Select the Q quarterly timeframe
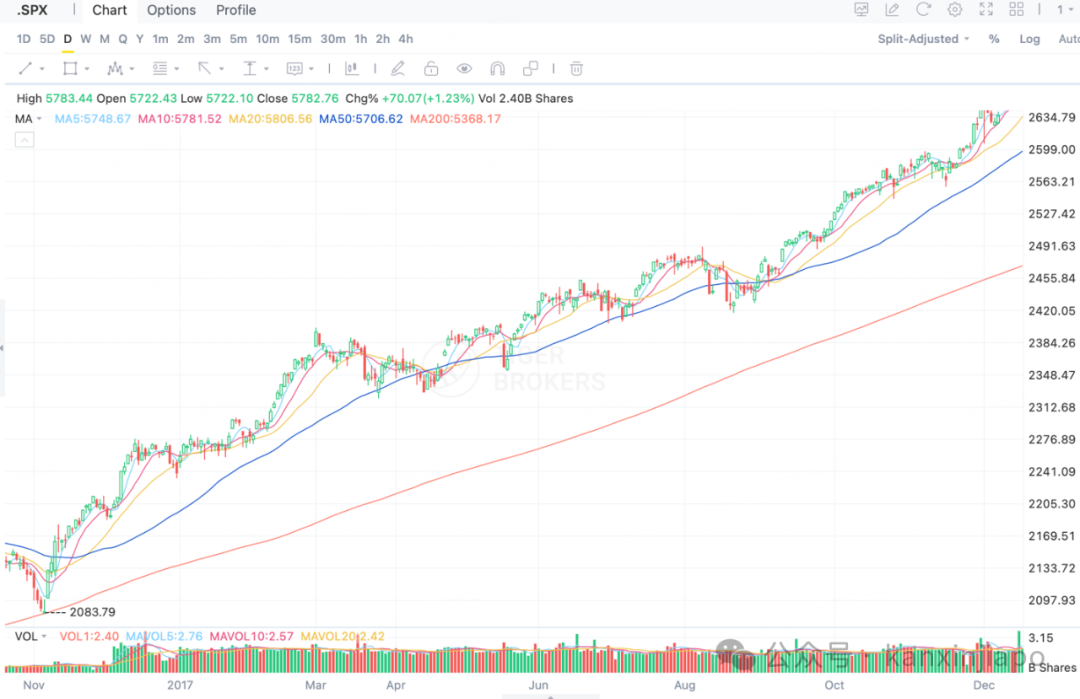The height and width of the screenshot is (699, 1080). 123,39
